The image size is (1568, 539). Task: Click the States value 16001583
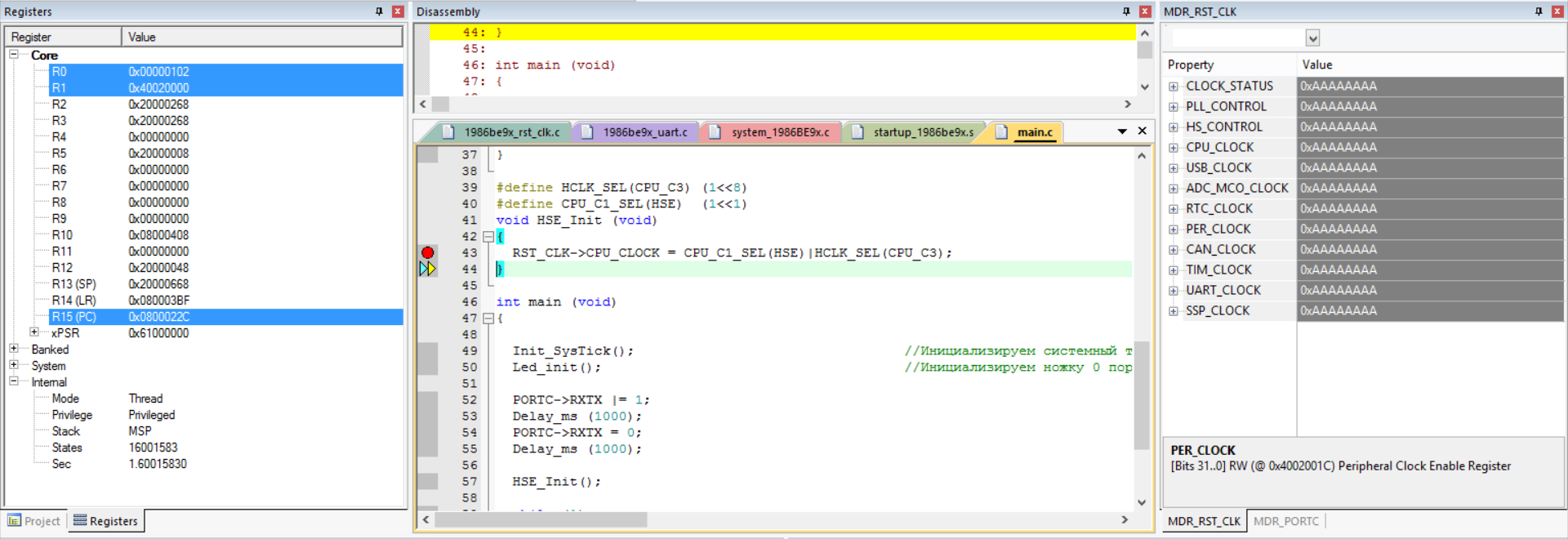pos(153,448)
